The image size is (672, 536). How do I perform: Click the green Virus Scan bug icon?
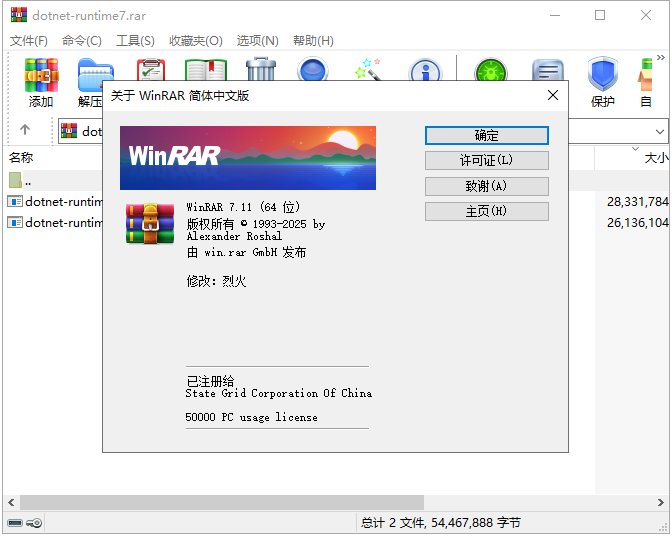491,69
